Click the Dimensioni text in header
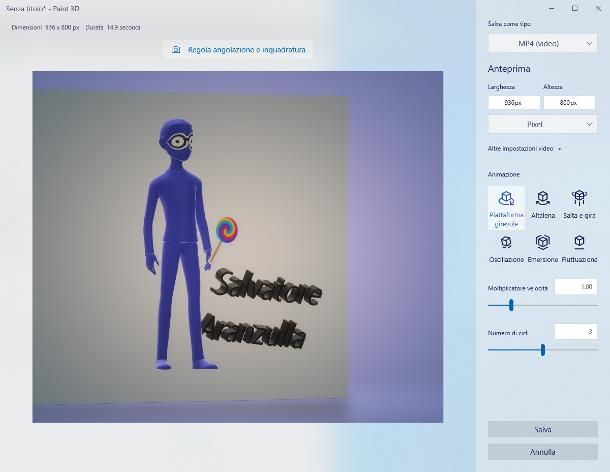The height and width of the screenshot is (472, 610). coord(46,28)
